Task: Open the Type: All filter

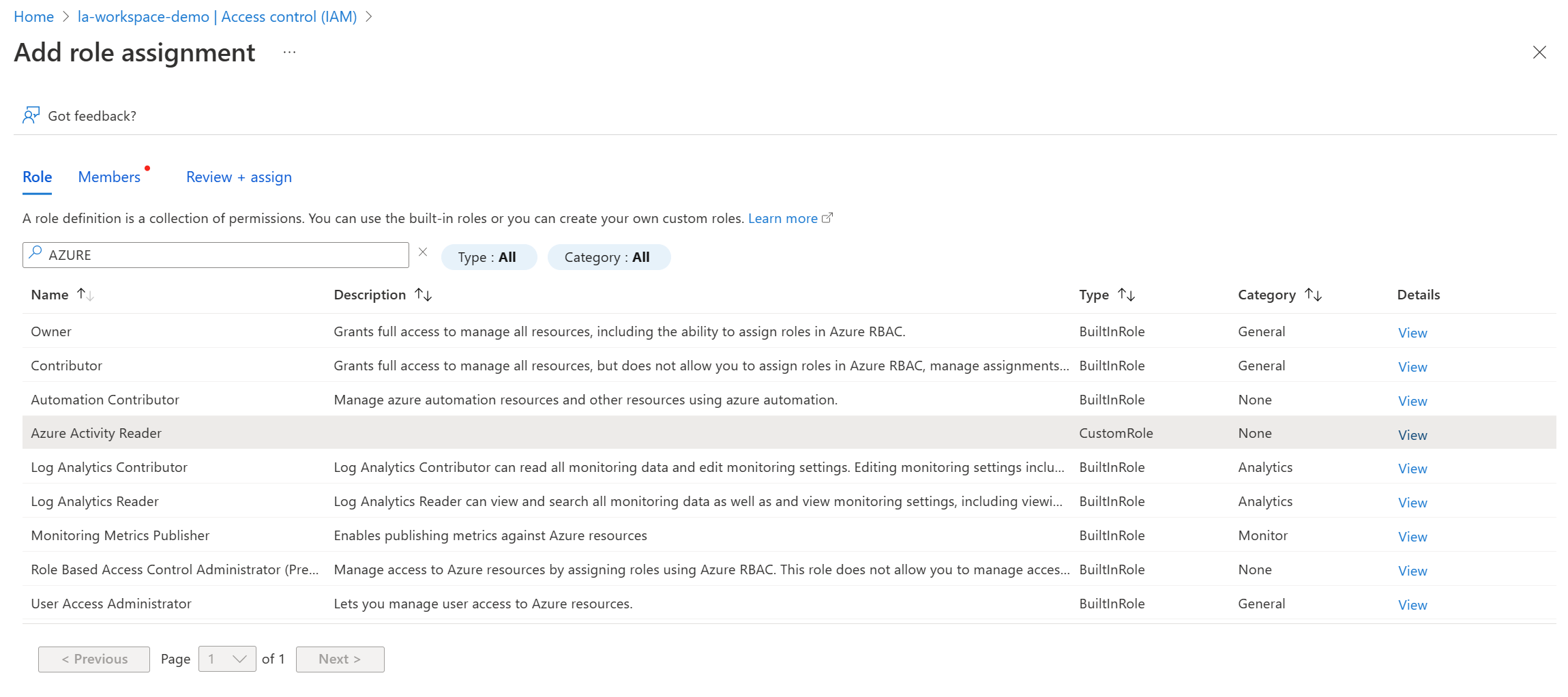Action: [488, 257]
